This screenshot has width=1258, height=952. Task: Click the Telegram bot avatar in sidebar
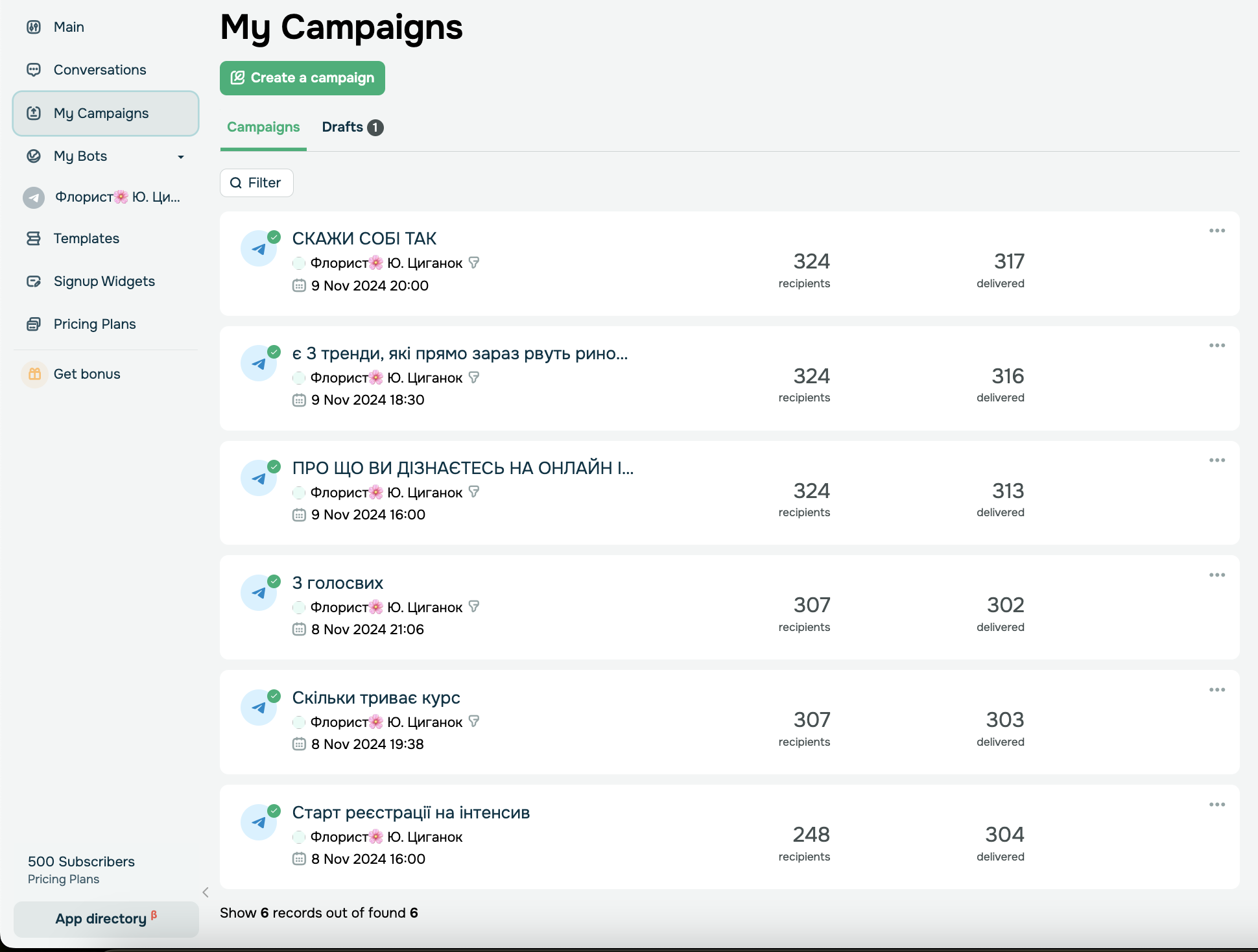pyautogui.click(x=34, y=197)
